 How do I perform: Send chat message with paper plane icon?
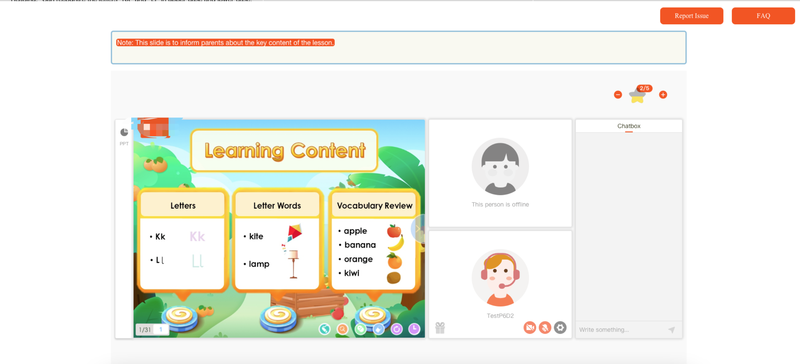pyautogui.click(x=671, y=330)
